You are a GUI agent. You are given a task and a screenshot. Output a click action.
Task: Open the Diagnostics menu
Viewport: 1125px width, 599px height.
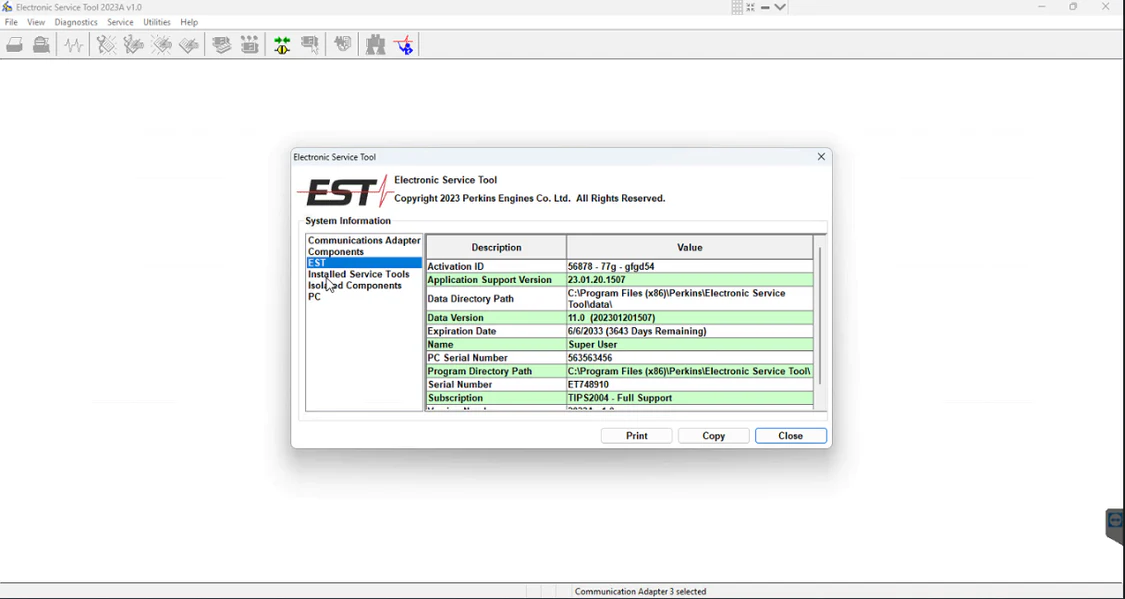(x=76, y=22)
